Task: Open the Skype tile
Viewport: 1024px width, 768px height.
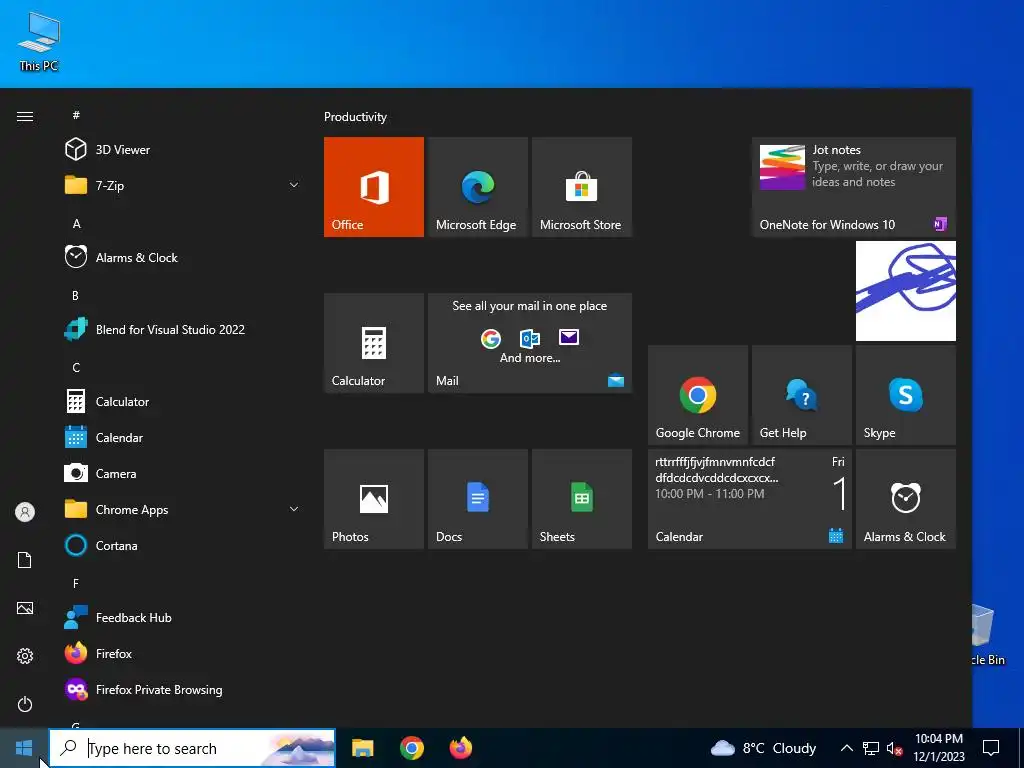Action: coord(906,395)
